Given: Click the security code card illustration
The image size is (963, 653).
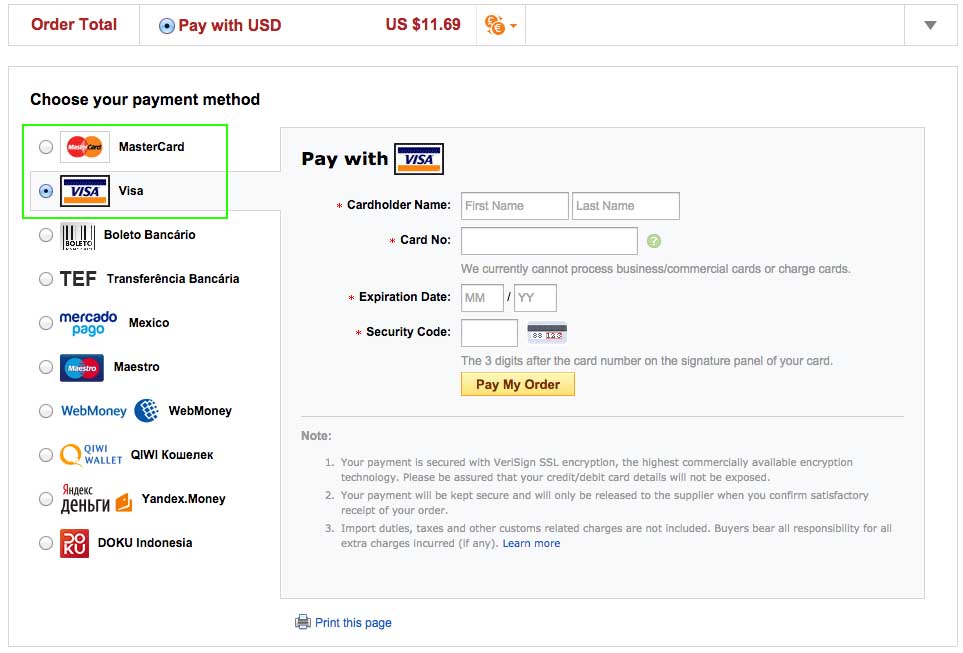Looking at the screenshot, I should 547,333.
